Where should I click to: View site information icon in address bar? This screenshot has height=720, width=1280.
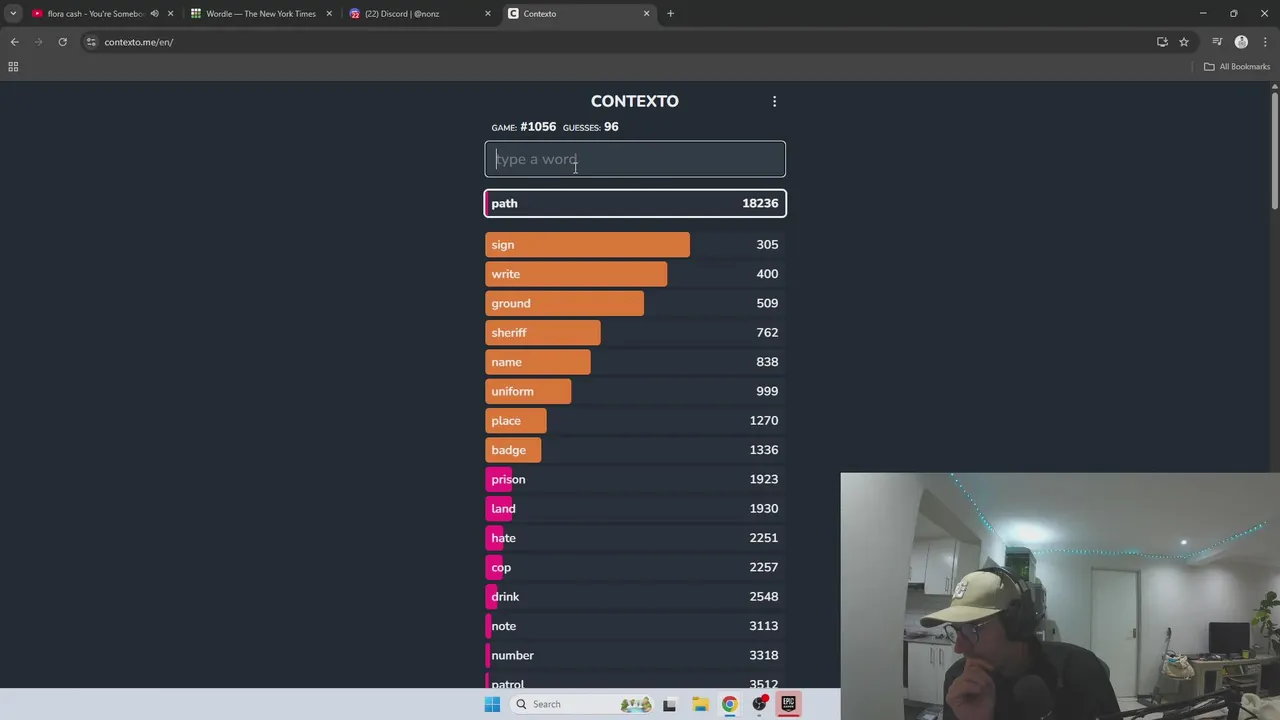click(x=91, y=42)
